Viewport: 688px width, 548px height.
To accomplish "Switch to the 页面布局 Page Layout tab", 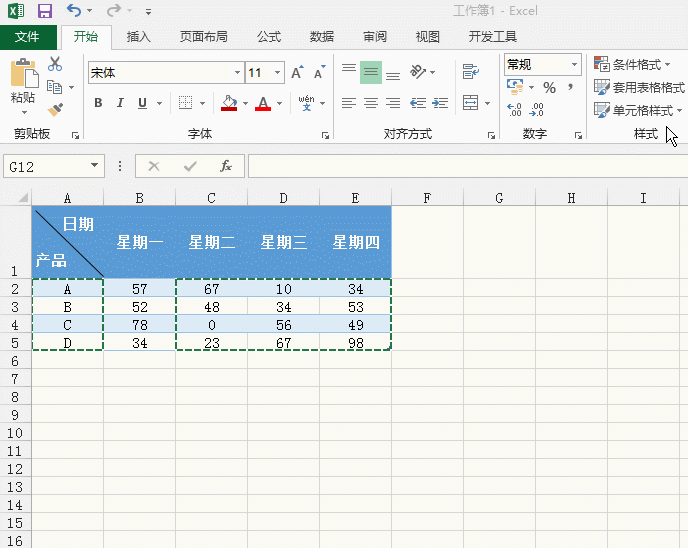I will pos(204,36).
